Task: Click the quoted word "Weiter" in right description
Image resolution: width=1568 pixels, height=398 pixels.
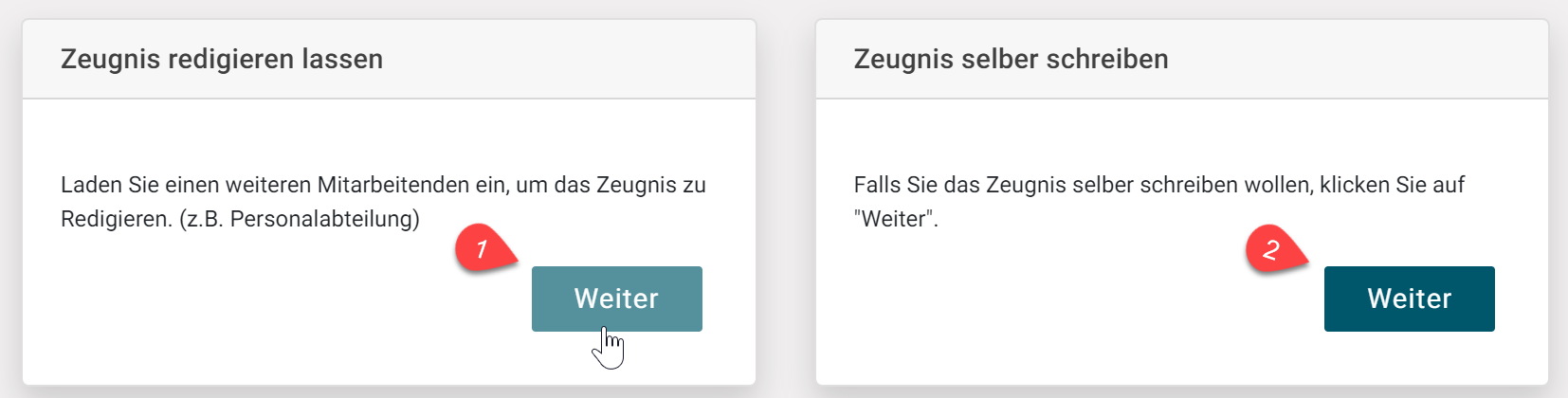Action: click(x=893, y=219)
